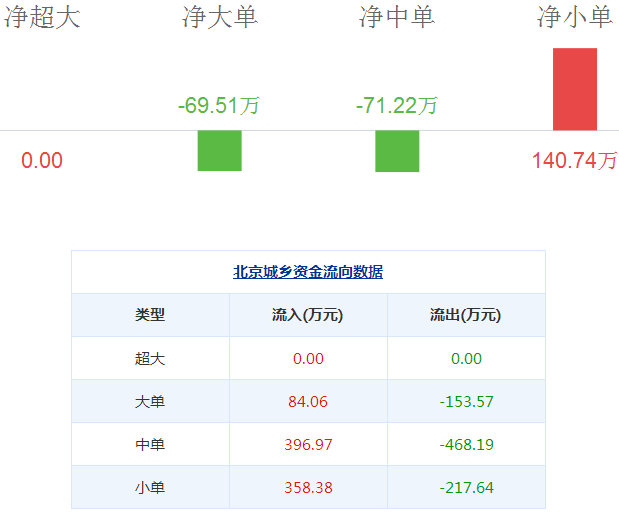Select the -153.57 outflow cell

(467, 402)
